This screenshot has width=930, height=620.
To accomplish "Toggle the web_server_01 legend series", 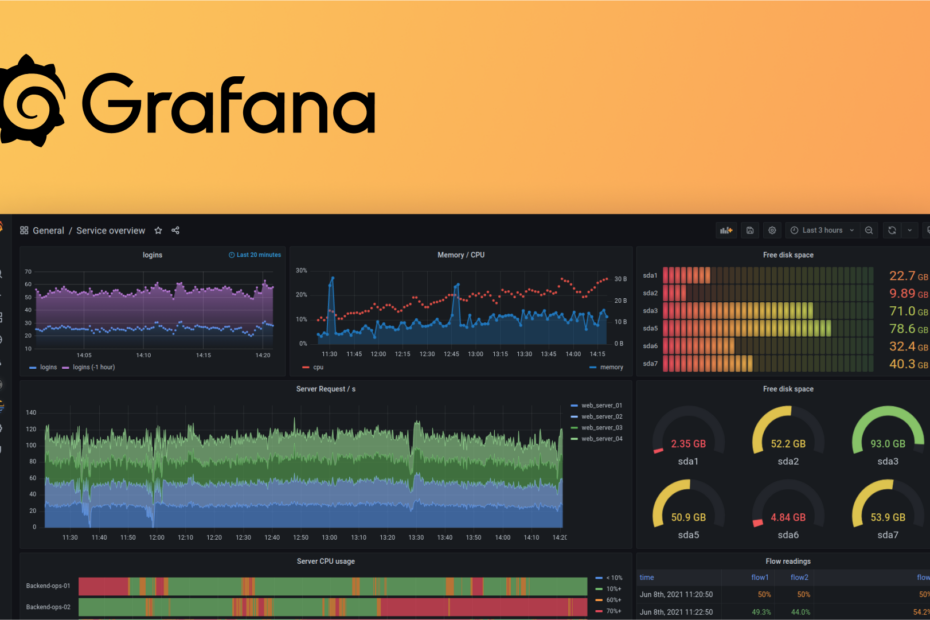I will pos(596,406).
